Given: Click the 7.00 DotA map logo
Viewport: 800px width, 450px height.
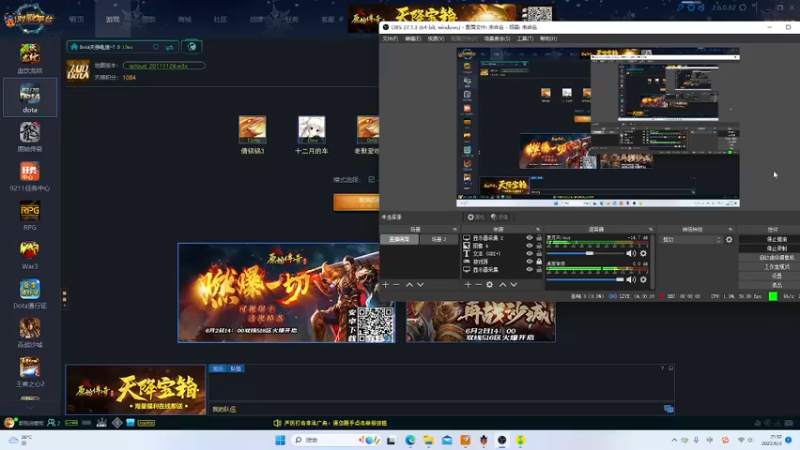Looking at the screenshot, I should (x=78, y=71).
